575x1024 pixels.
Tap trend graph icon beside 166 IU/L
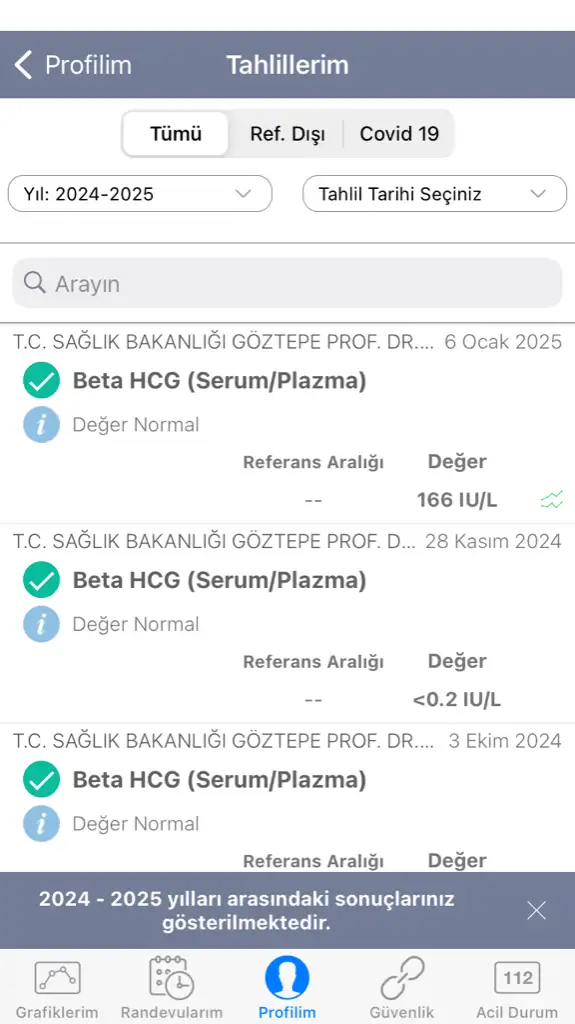(551, 500)
